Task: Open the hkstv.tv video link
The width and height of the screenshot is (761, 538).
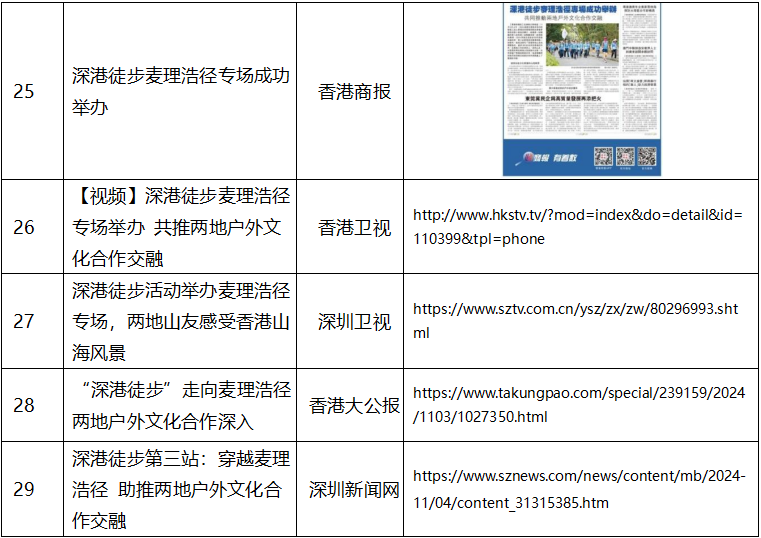Action: click(578, 227)
